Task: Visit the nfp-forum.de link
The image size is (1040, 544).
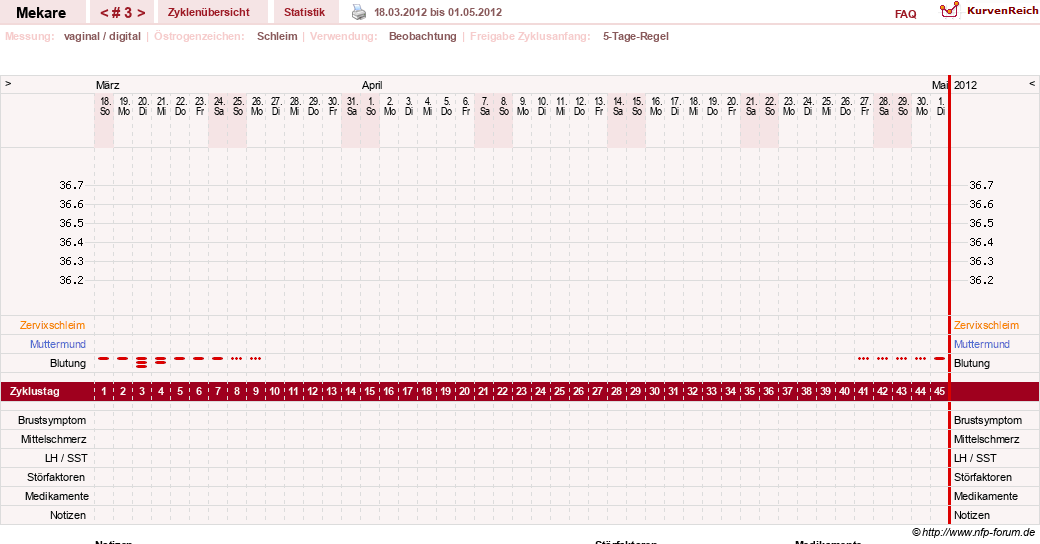Action: tap(973, 532)
